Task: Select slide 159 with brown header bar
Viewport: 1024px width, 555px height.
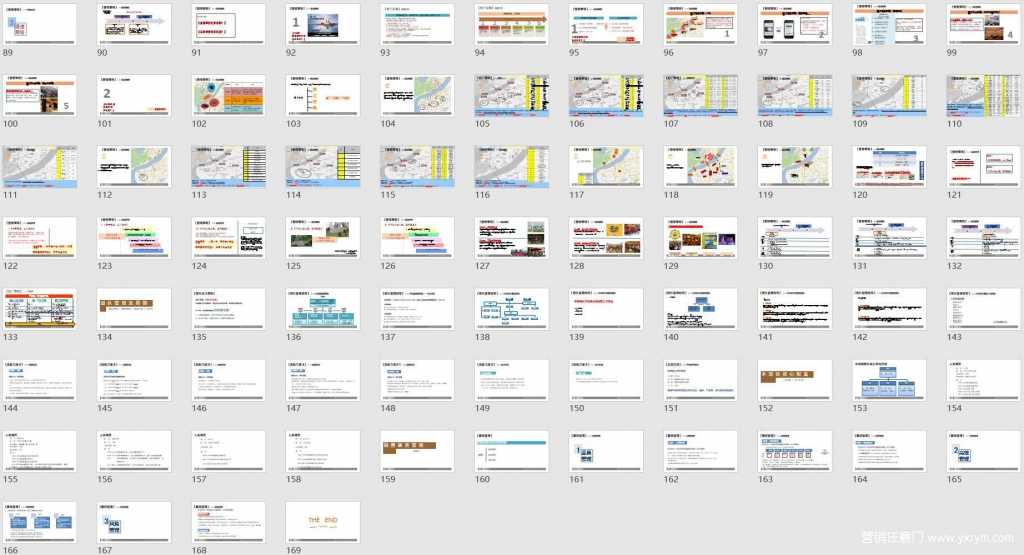Action: [418, 451]
